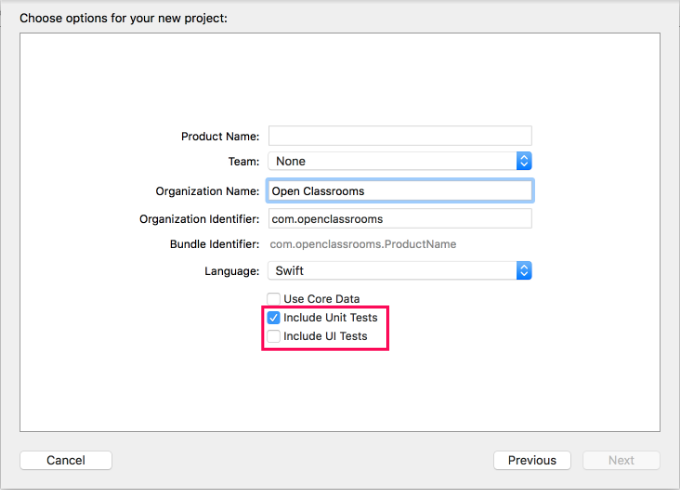Open the Team dropdown showing None
Image resolution: width=680 pixels, height=490 pixels.
tap(400, 161)
